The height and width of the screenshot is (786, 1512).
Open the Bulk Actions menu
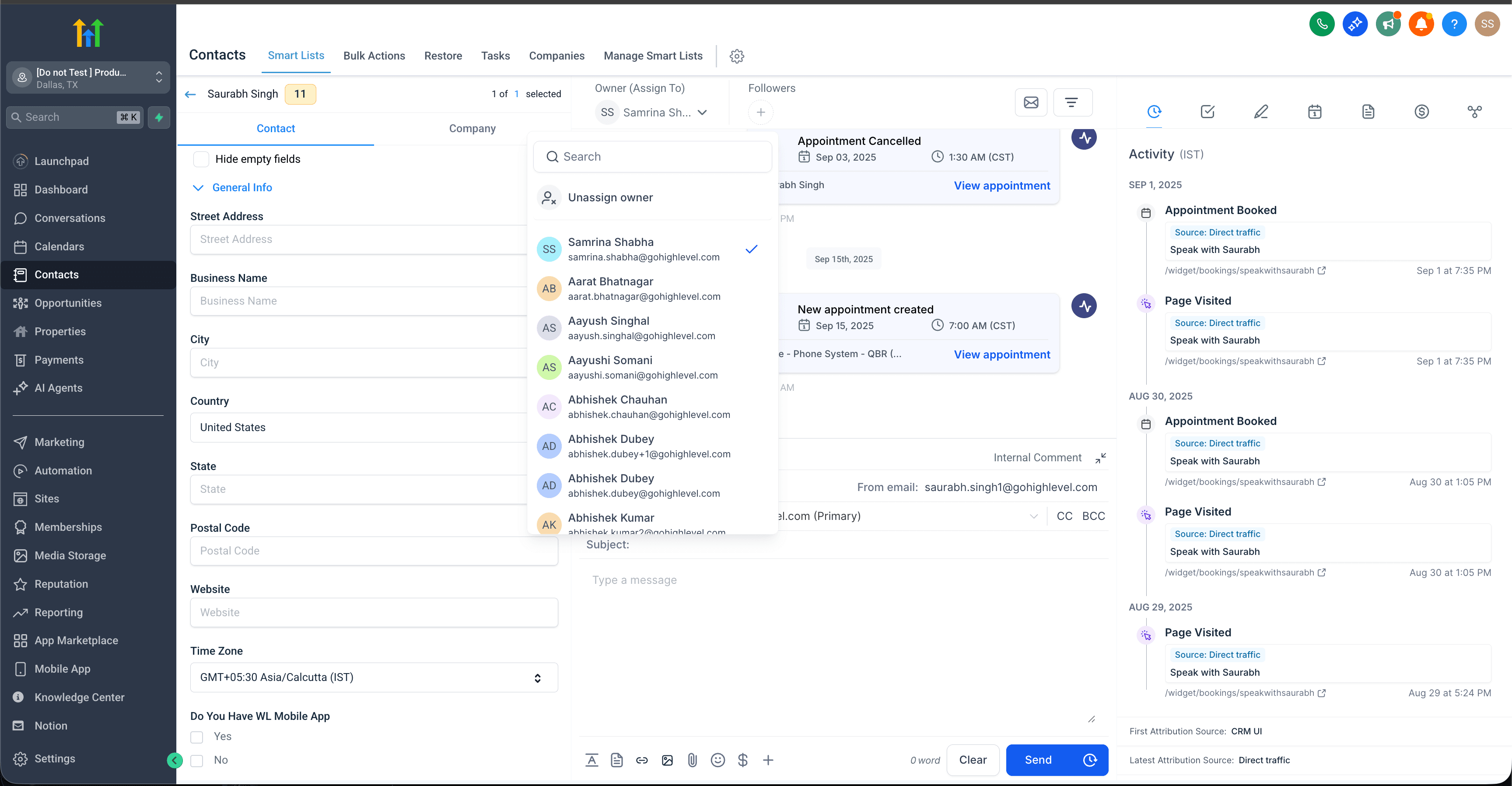point(374,56)
